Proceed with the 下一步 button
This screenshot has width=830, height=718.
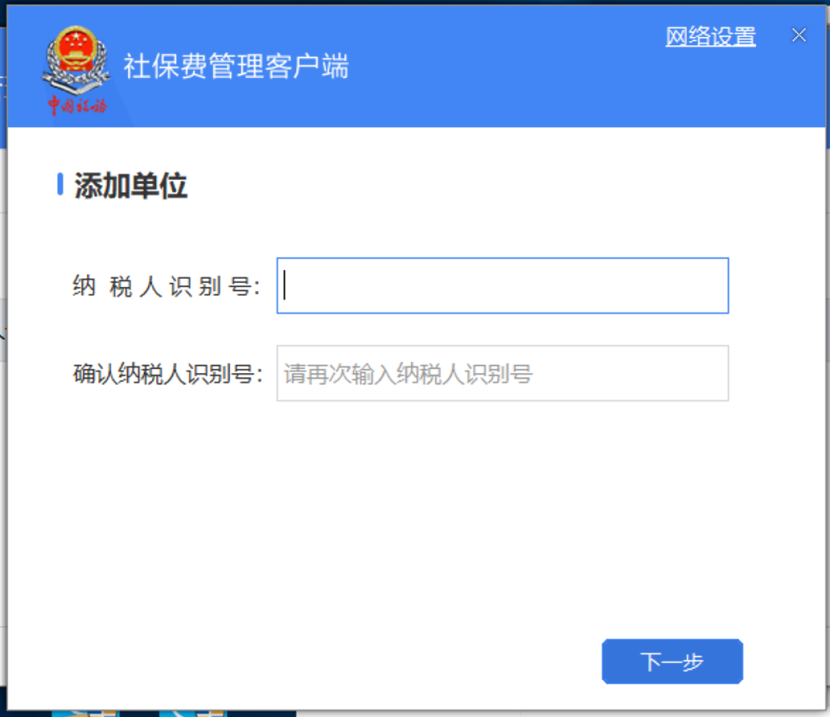[x=672, y=662]
